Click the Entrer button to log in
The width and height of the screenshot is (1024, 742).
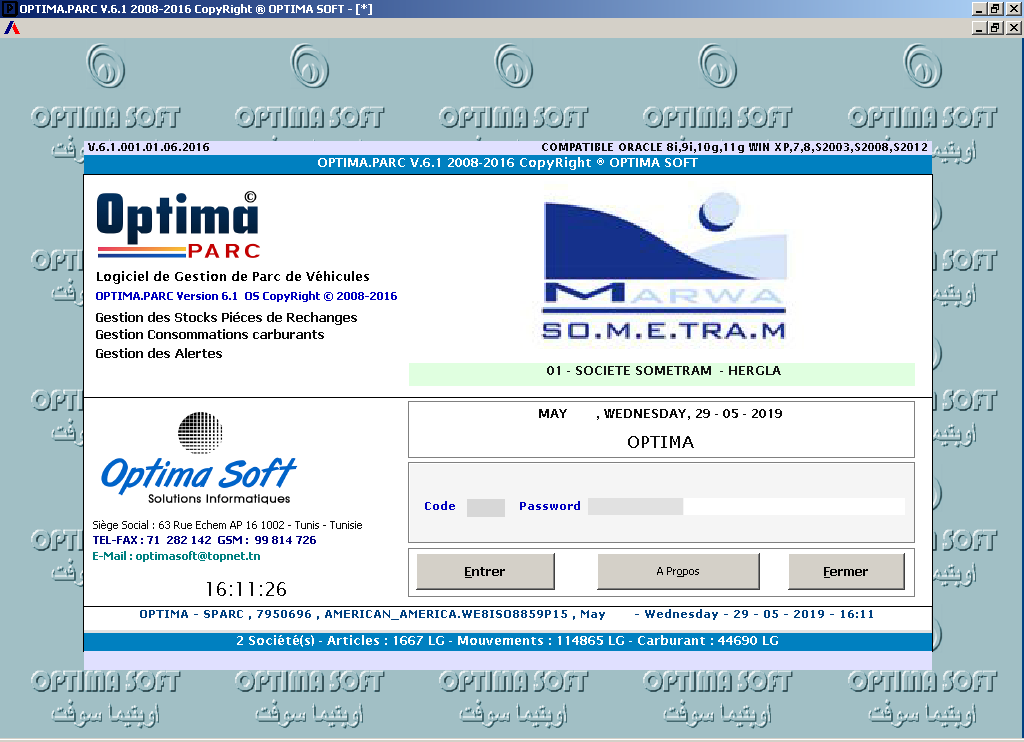point(485,572)
